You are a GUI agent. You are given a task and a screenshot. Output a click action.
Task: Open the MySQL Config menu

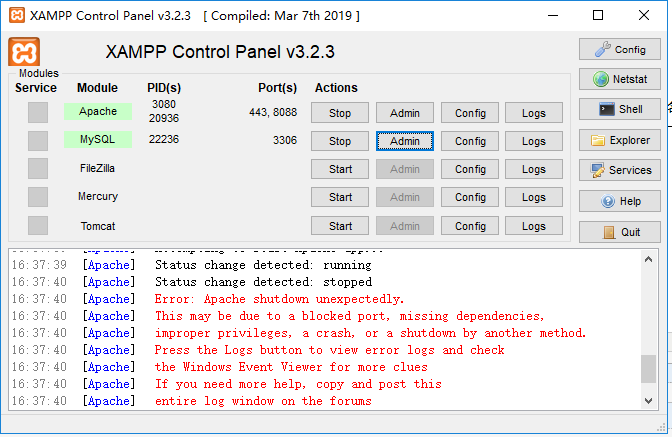[470, 141]
